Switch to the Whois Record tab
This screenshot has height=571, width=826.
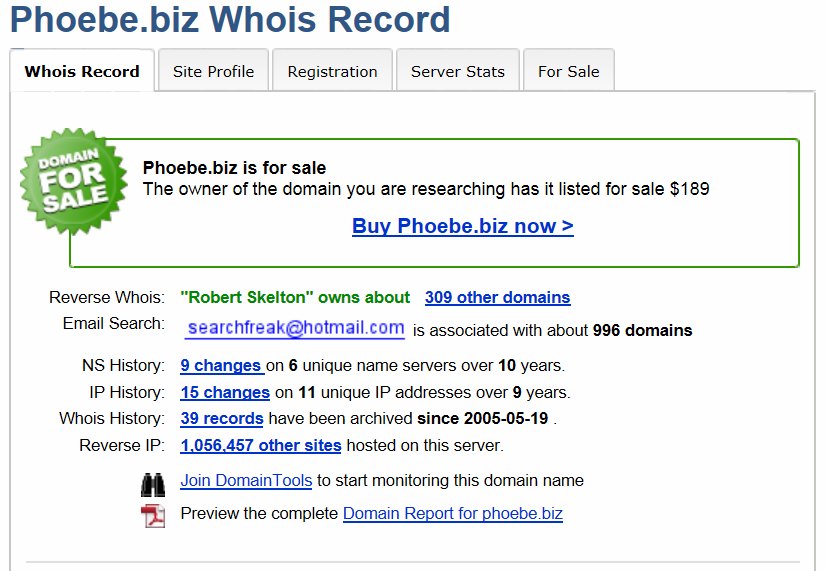click(82, 71)
